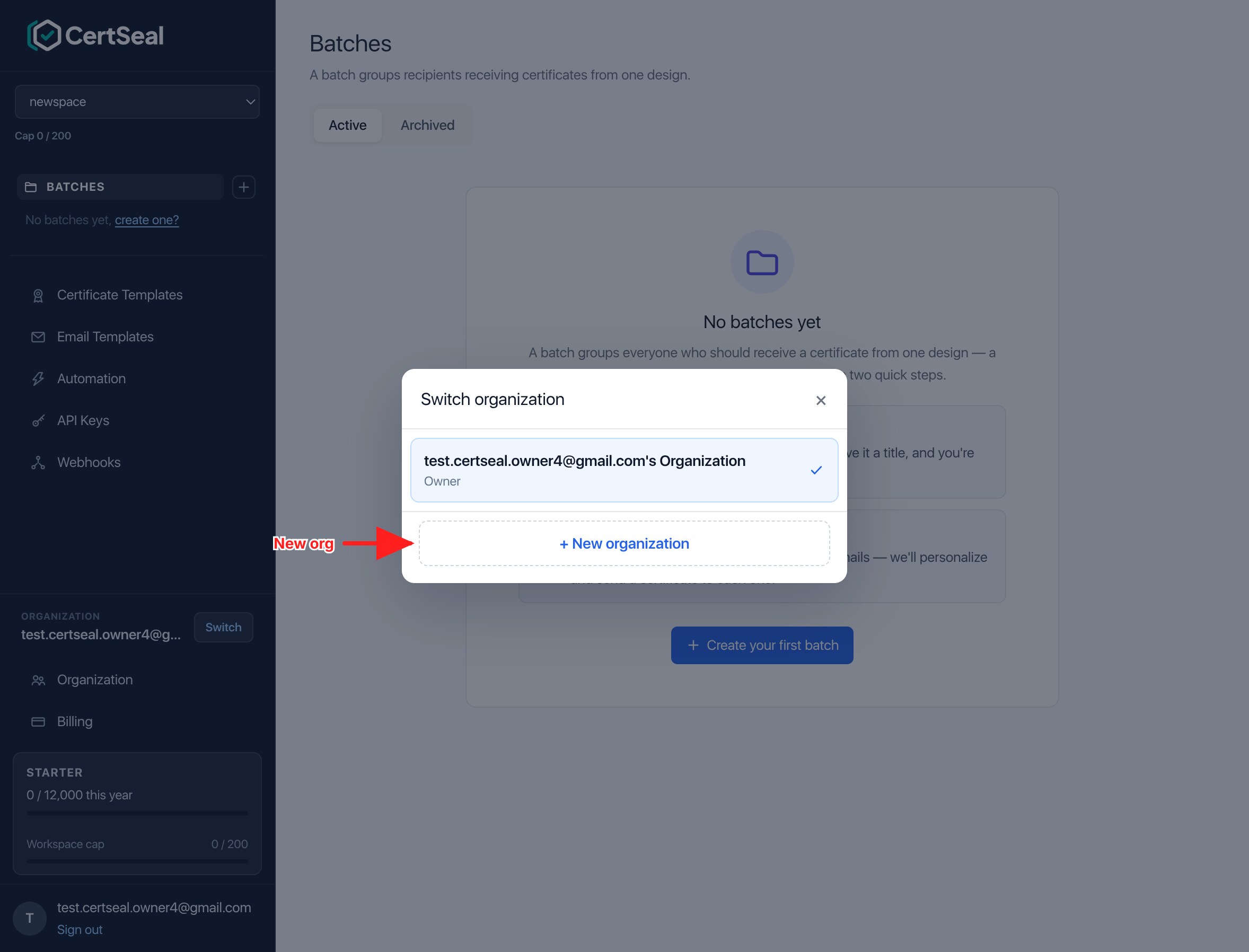Click the Starter plan usage bar
1249x952 pixels.
point(137,813)
